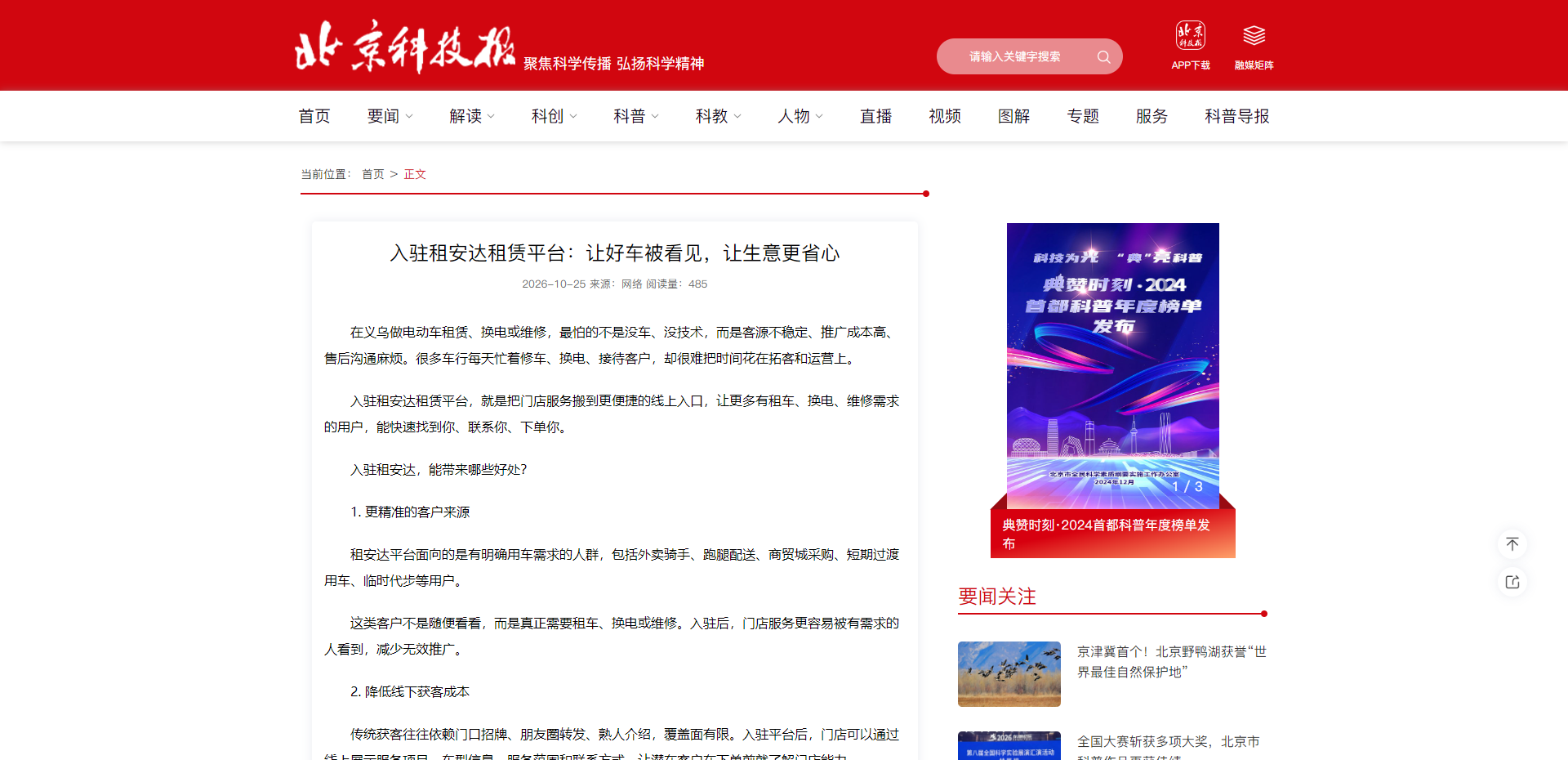Focus the keyword search input field
Viewport: 1568px width, 760px height.
pyautogui.click(x=1015, y=56)
